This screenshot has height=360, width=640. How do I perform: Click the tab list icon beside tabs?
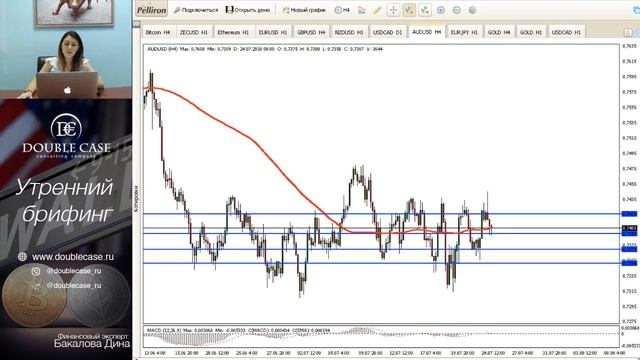pyautogui.click(x=628, y=32)
